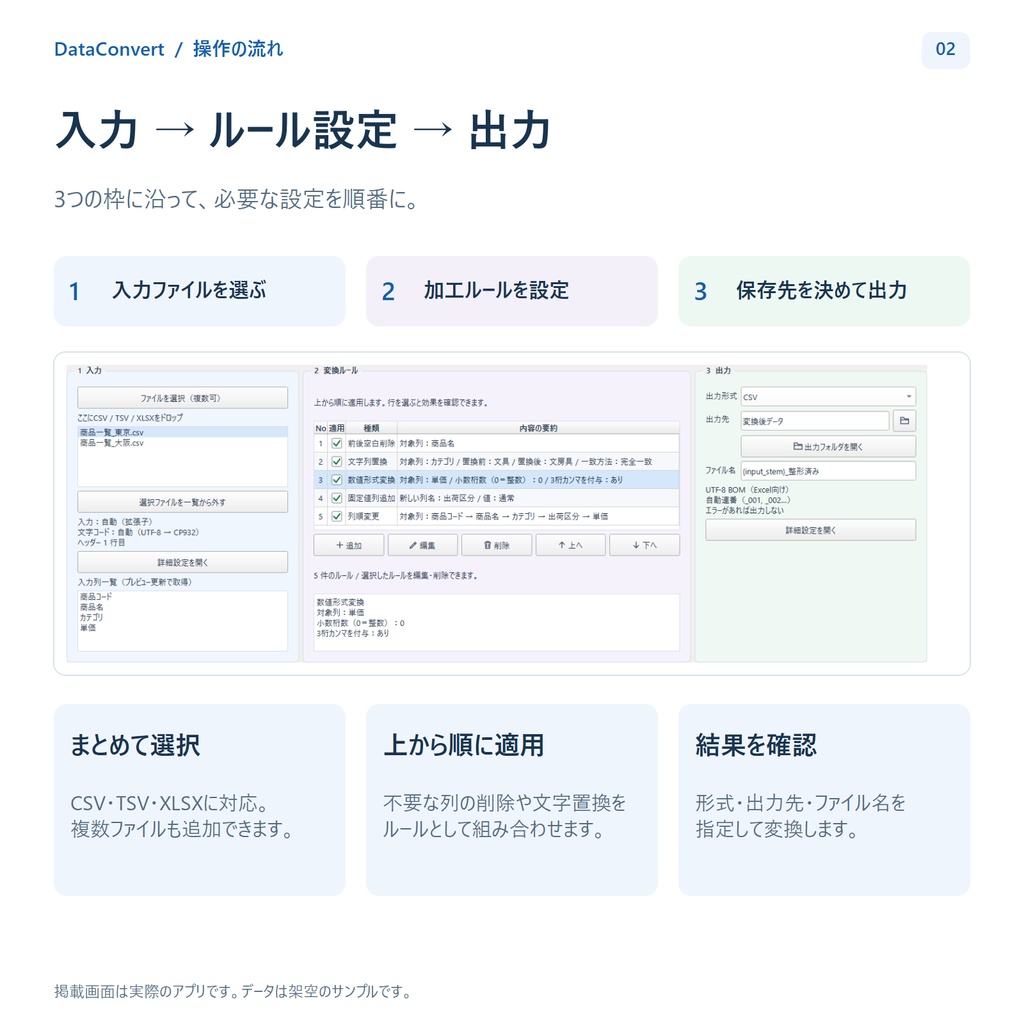The image size is (1024, 1024).
Task: Select the 前後空白削除 type cell
Action: point(371,443)
